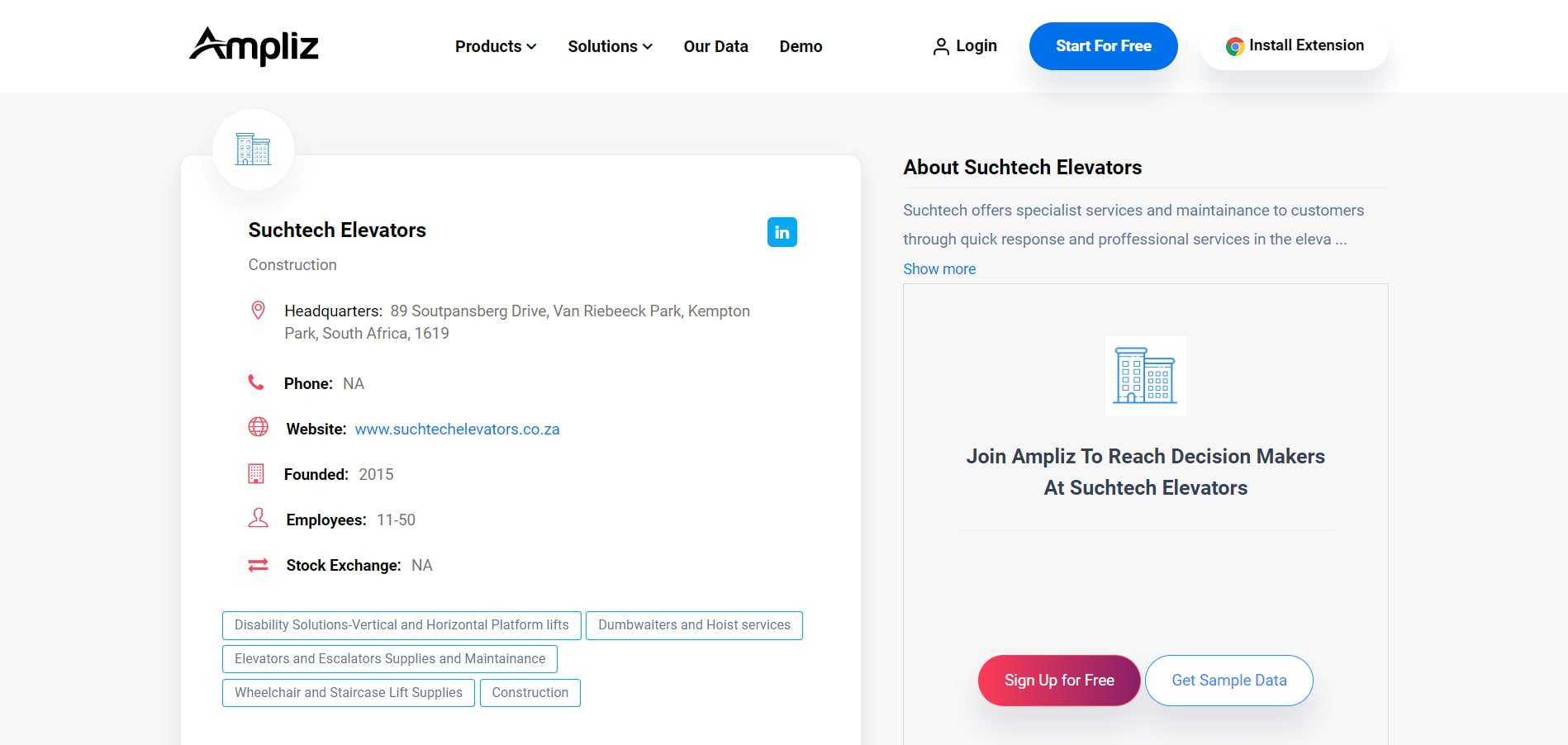Click the Start For Free button
The width and height of the screenshot is (1568, 745).
[x=1103, y=46]
